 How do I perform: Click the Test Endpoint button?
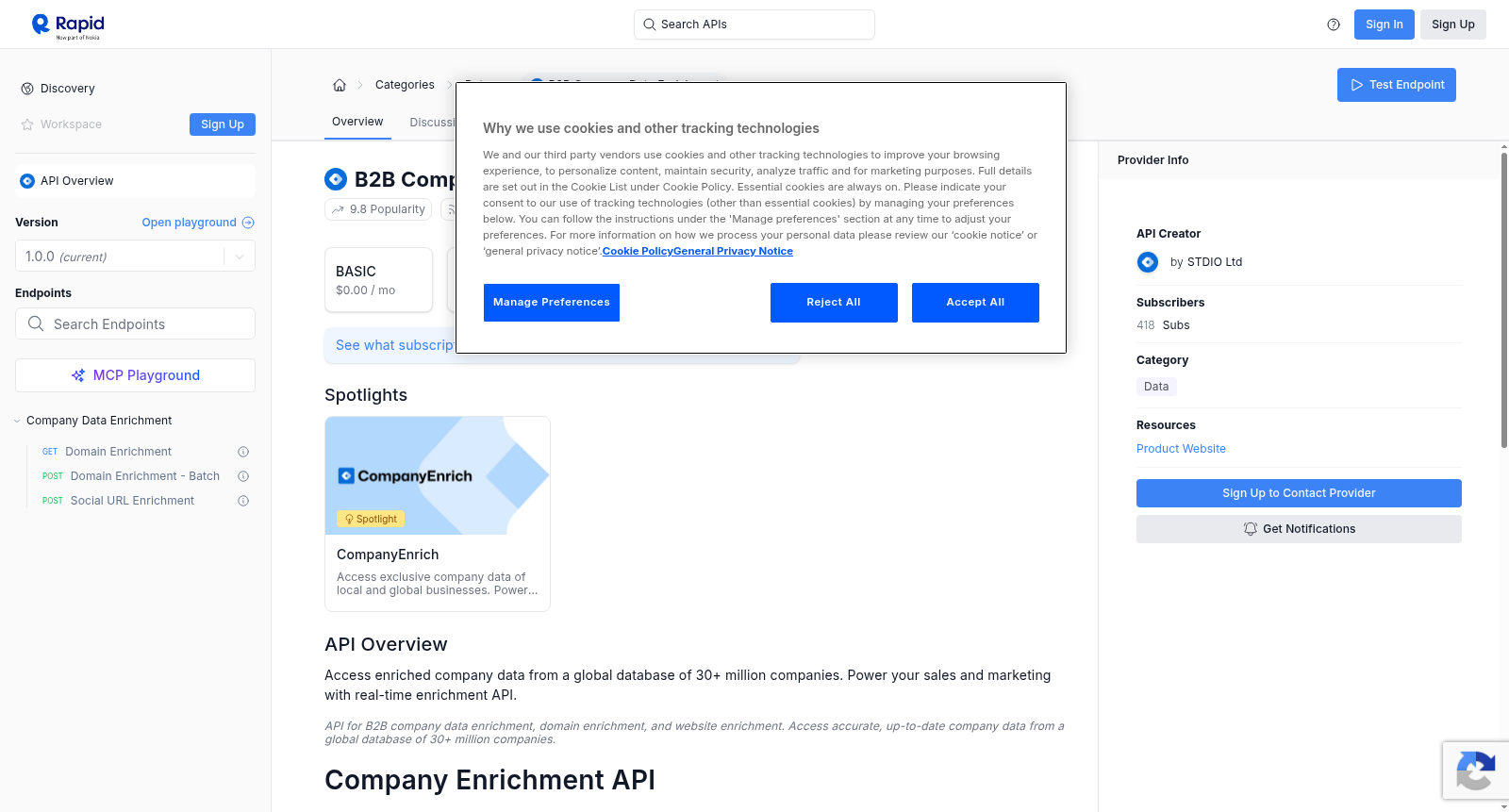click(1397, 85)
